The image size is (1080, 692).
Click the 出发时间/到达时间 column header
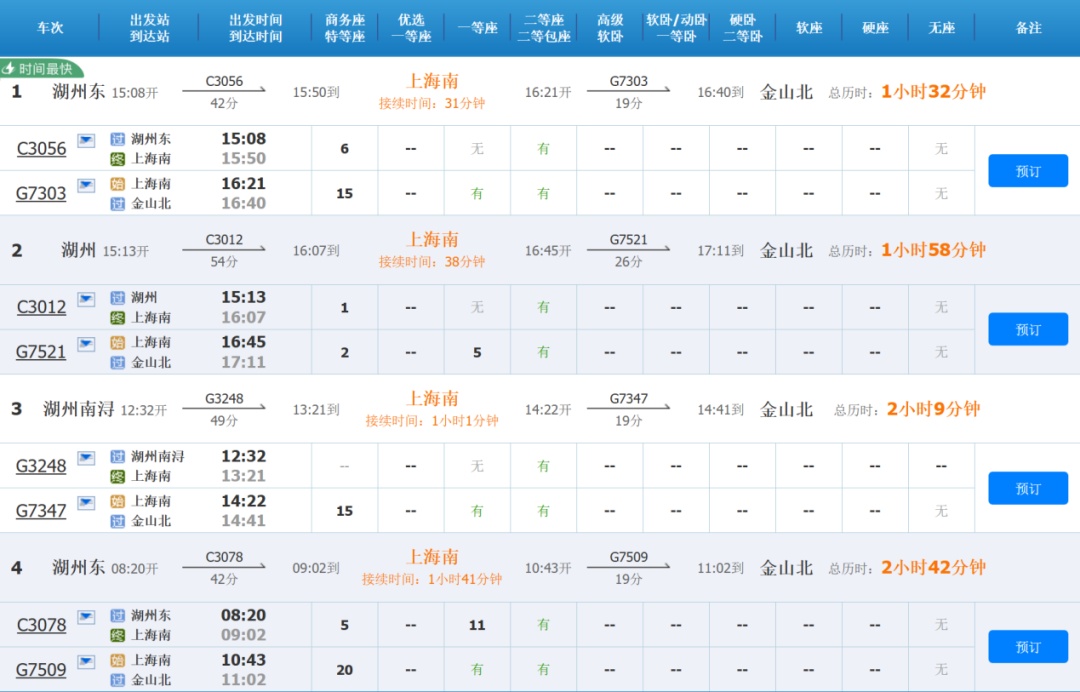(255, 28)
